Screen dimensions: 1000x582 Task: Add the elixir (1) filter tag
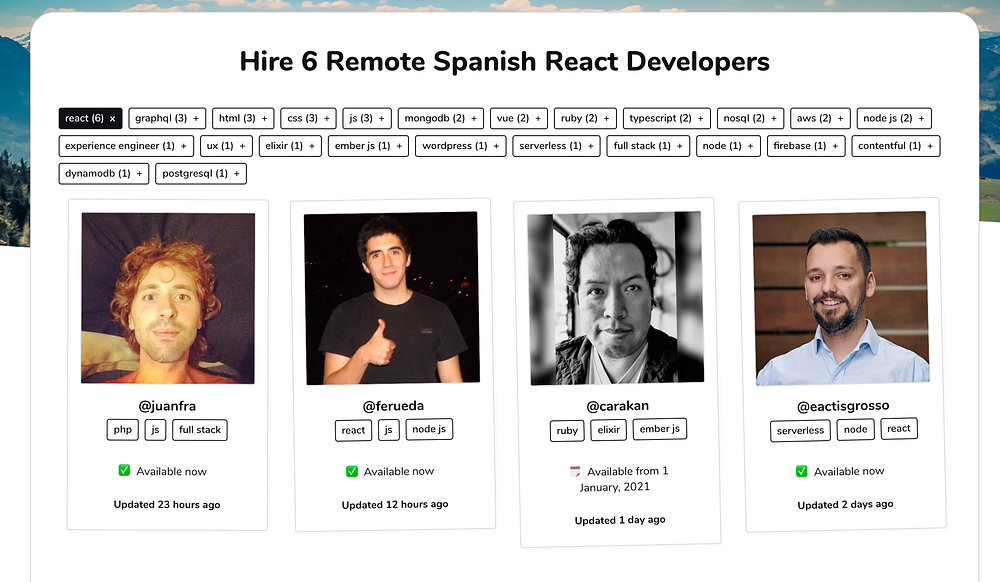tap(290, 146)
